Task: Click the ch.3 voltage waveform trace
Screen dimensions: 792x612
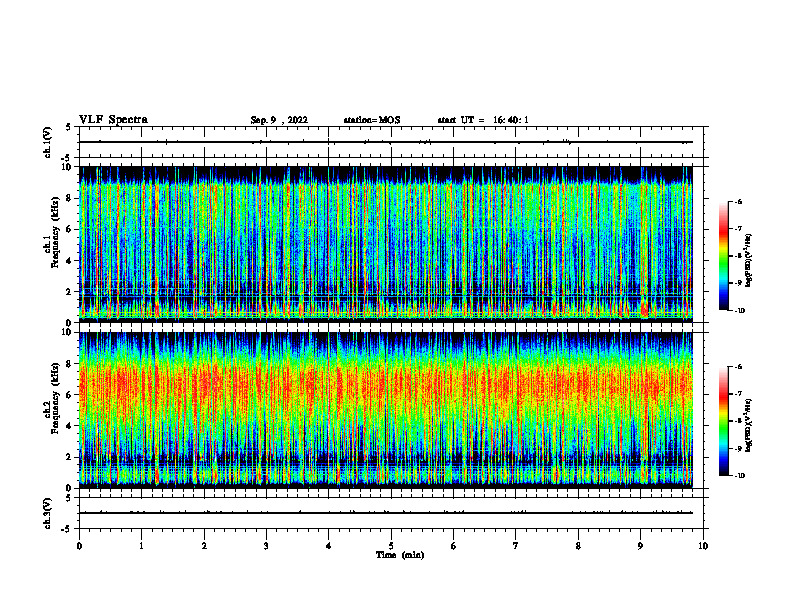Action: pyautogui.click(x=386, y=513)
